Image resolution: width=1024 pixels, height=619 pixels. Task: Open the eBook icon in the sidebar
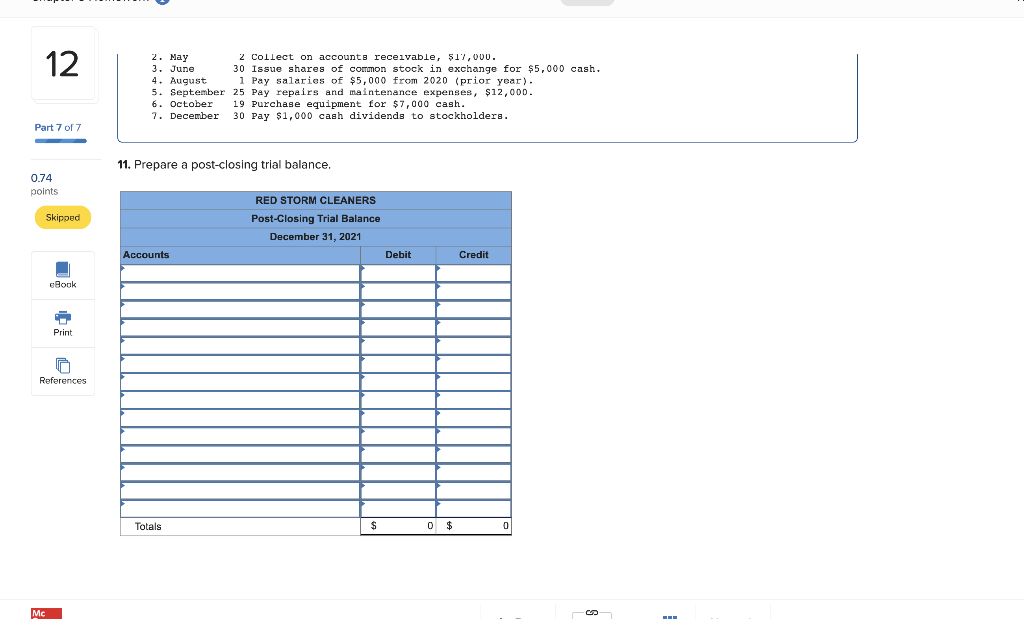tap(63, 269)
